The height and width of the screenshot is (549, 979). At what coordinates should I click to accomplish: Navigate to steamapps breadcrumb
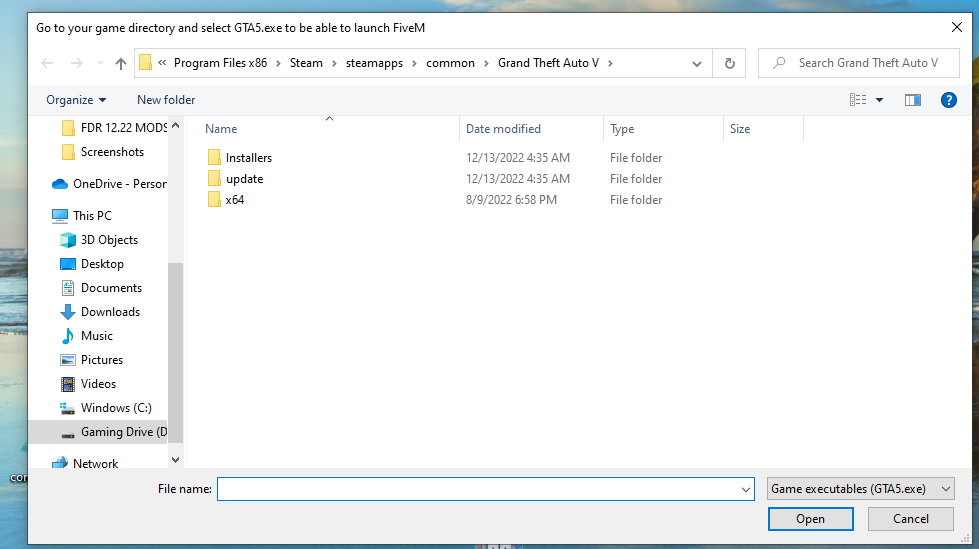pyautogui.click(x=374, y=63)
